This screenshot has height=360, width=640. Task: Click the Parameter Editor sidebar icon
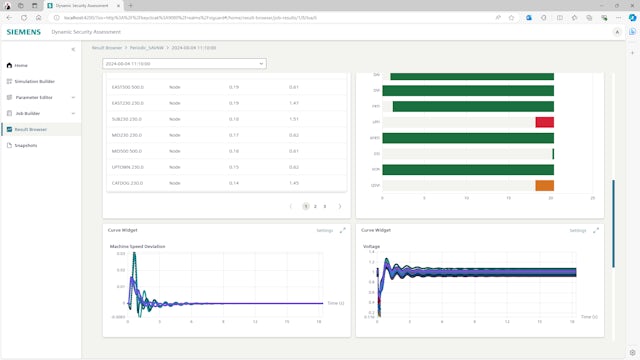9,97
